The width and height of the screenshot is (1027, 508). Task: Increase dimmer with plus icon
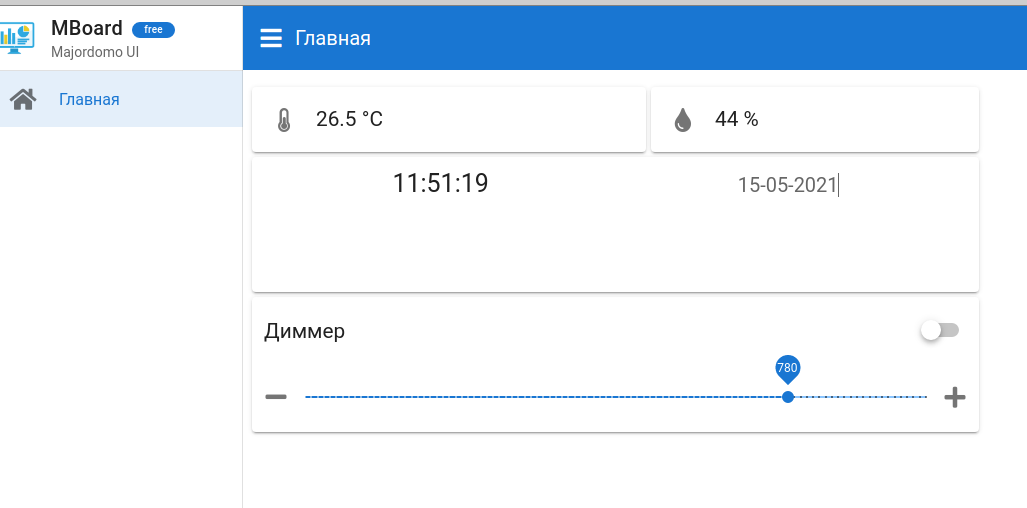tap(955, 397)
